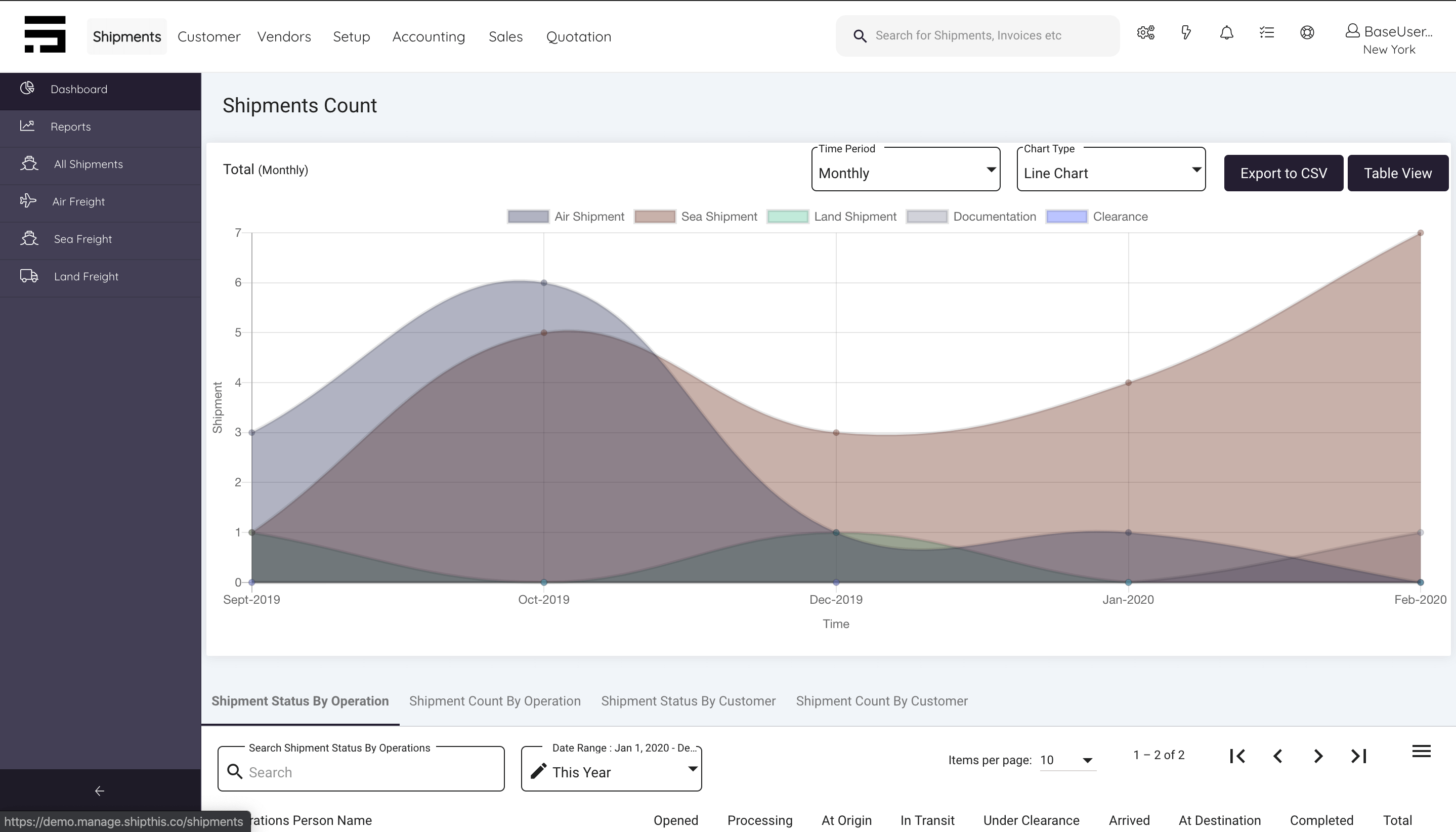Viewport: 1456px width, 832px height.
Task: Open the task checklist icon in top bar
Action: tap(1266, 32)
